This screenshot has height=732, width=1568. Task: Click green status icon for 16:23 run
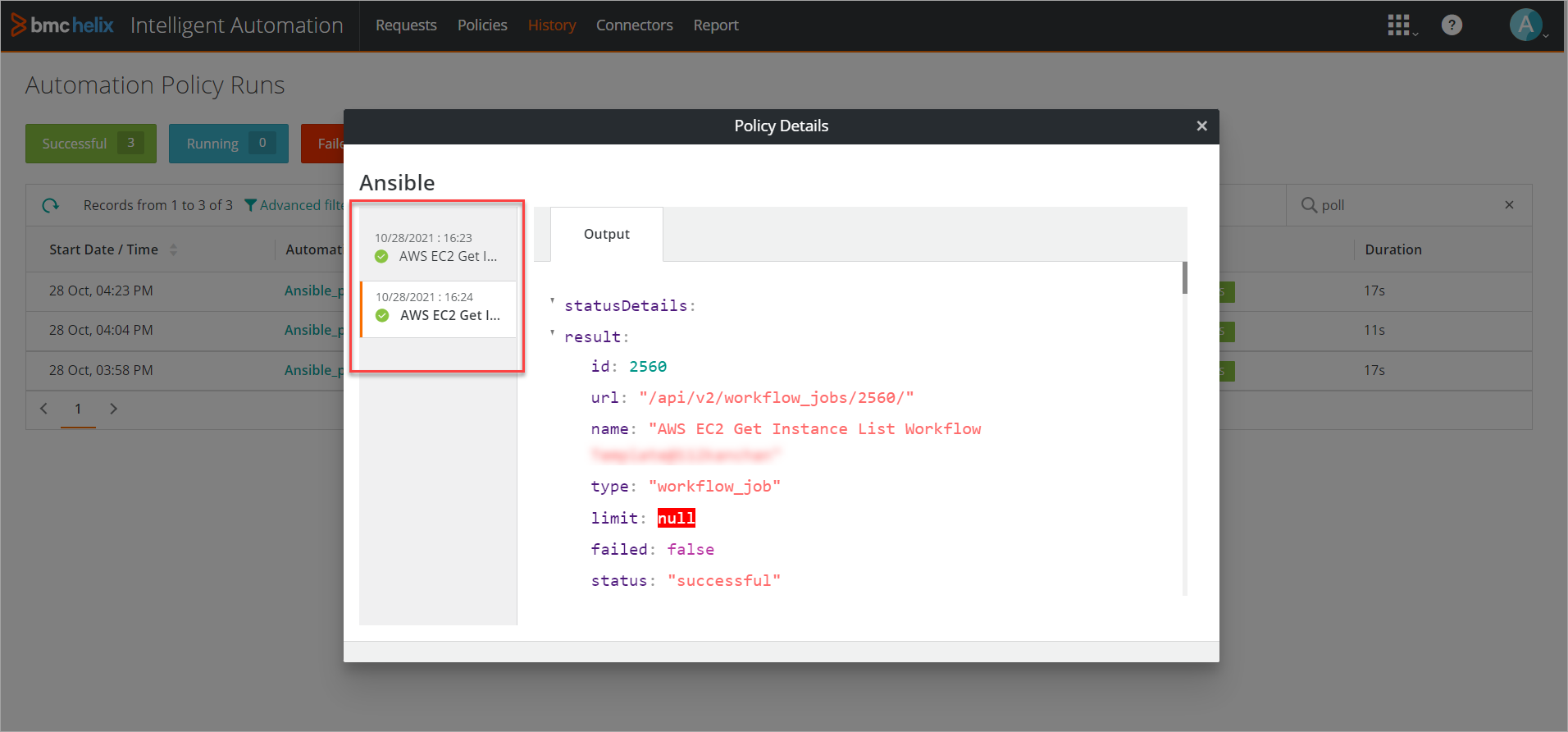click(381, 256)
